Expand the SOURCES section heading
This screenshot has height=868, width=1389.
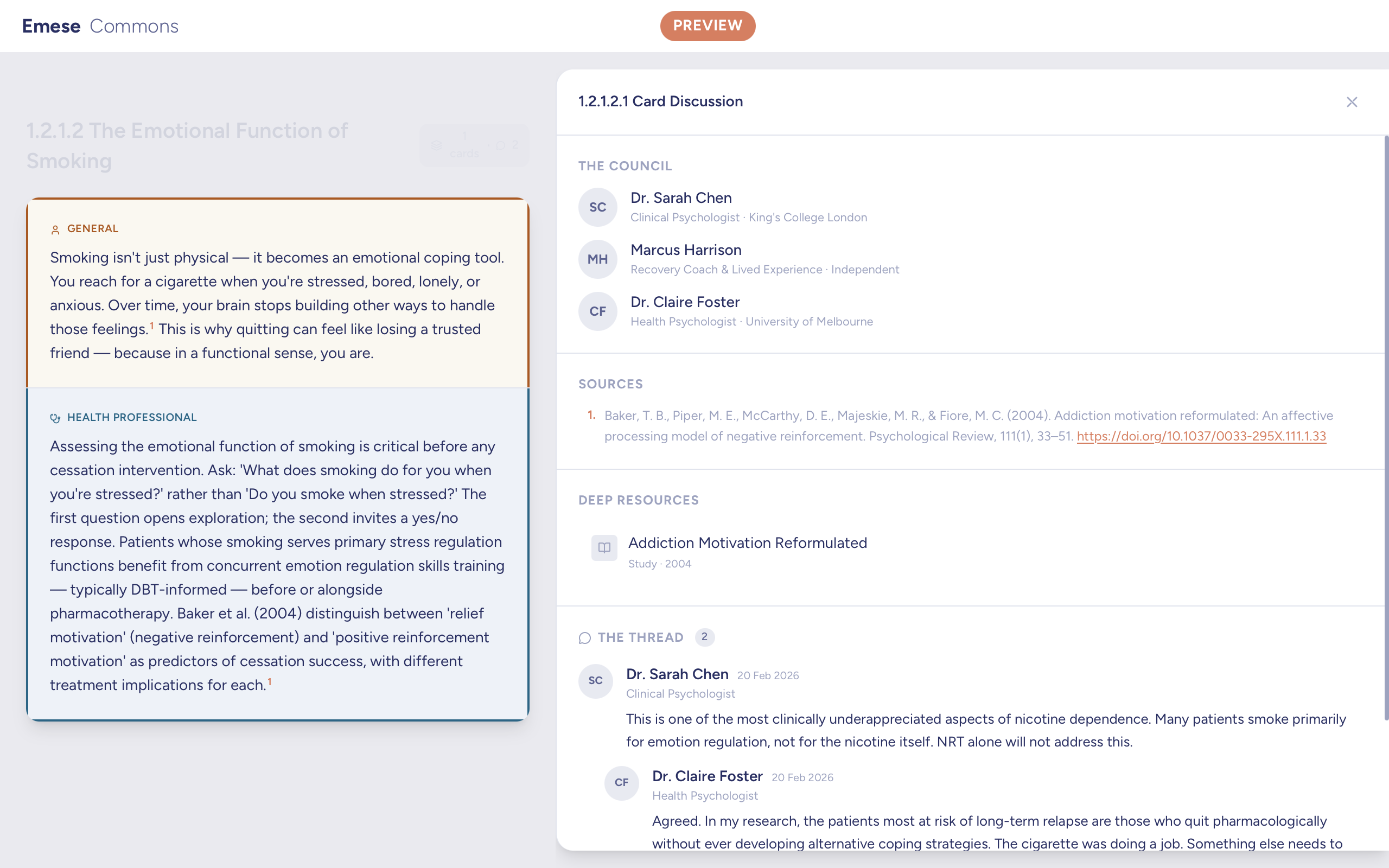[610, 384]
